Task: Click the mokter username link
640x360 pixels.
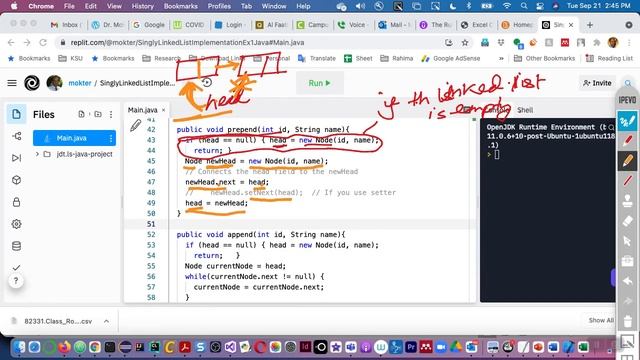Action: click(80, 83)
